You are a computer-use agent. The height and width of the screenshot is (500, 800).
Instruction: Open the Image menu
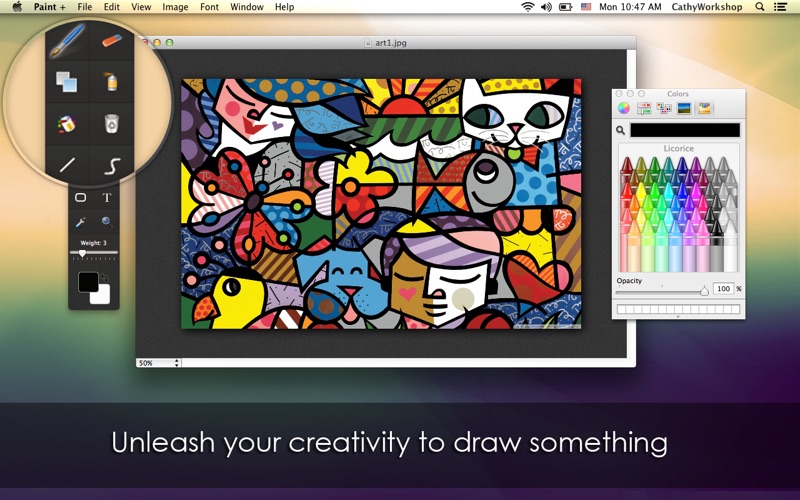point(175,7)
